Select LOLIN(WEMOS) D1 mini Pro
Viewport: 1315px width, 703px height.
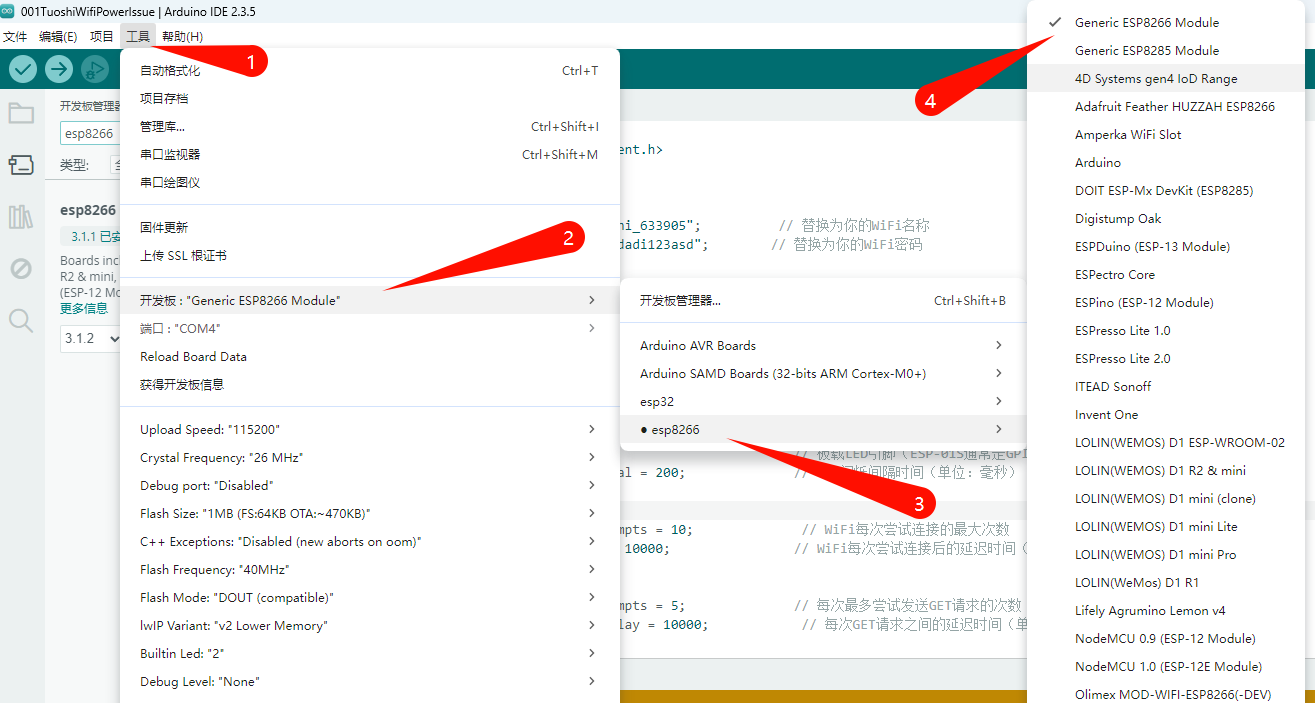point(1166,555)
